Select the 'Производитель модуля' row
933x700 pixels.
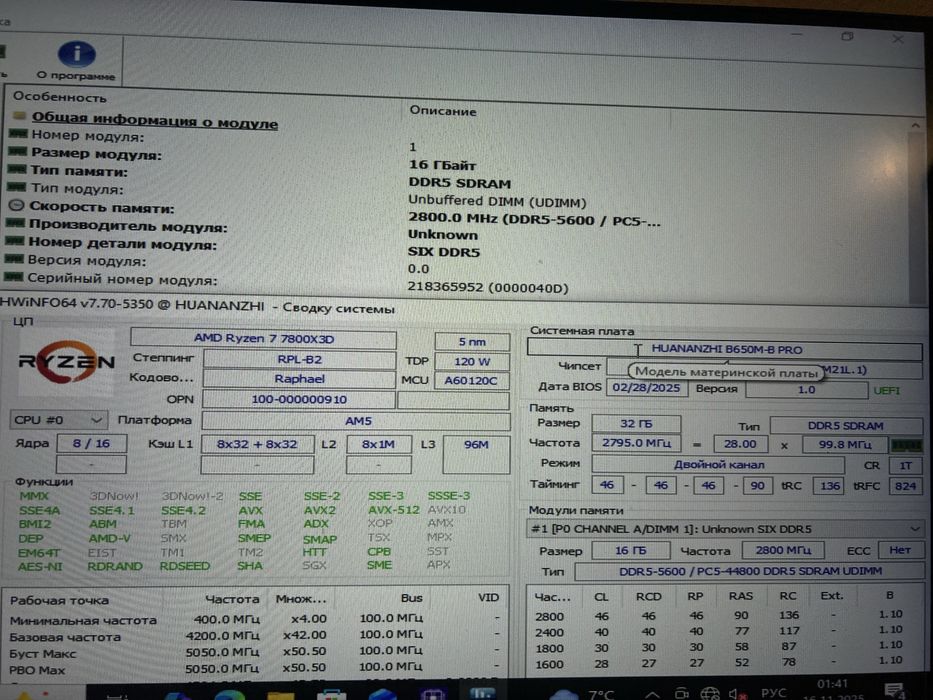pyautogui.click(x=128, y=226)
